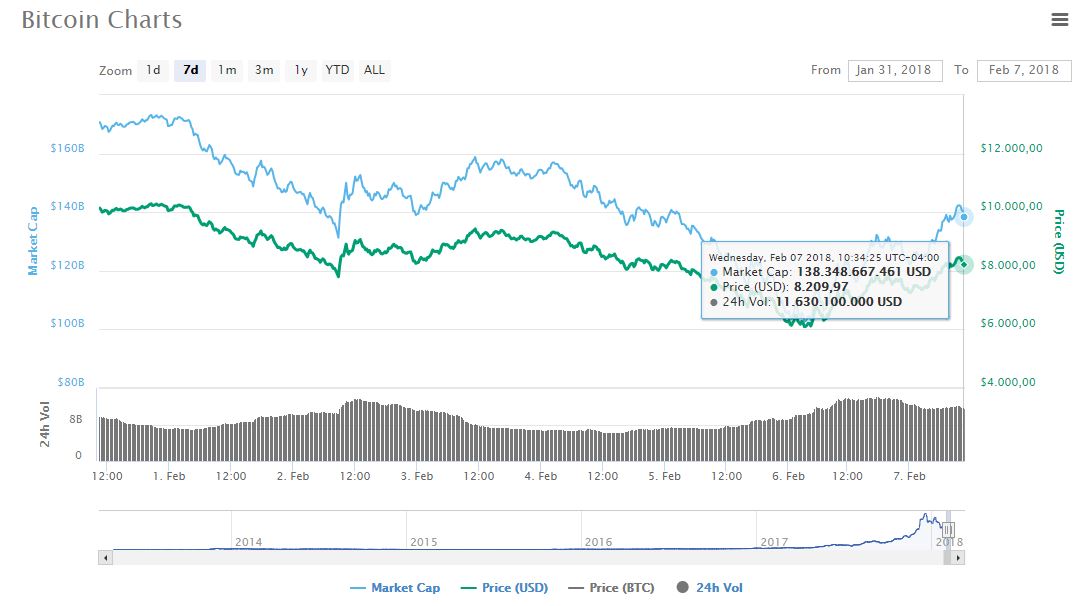Viewport: 1082px width, 606px height.
Task: Click the navigator scroll right arrow
Action: (x=958, y=558)
